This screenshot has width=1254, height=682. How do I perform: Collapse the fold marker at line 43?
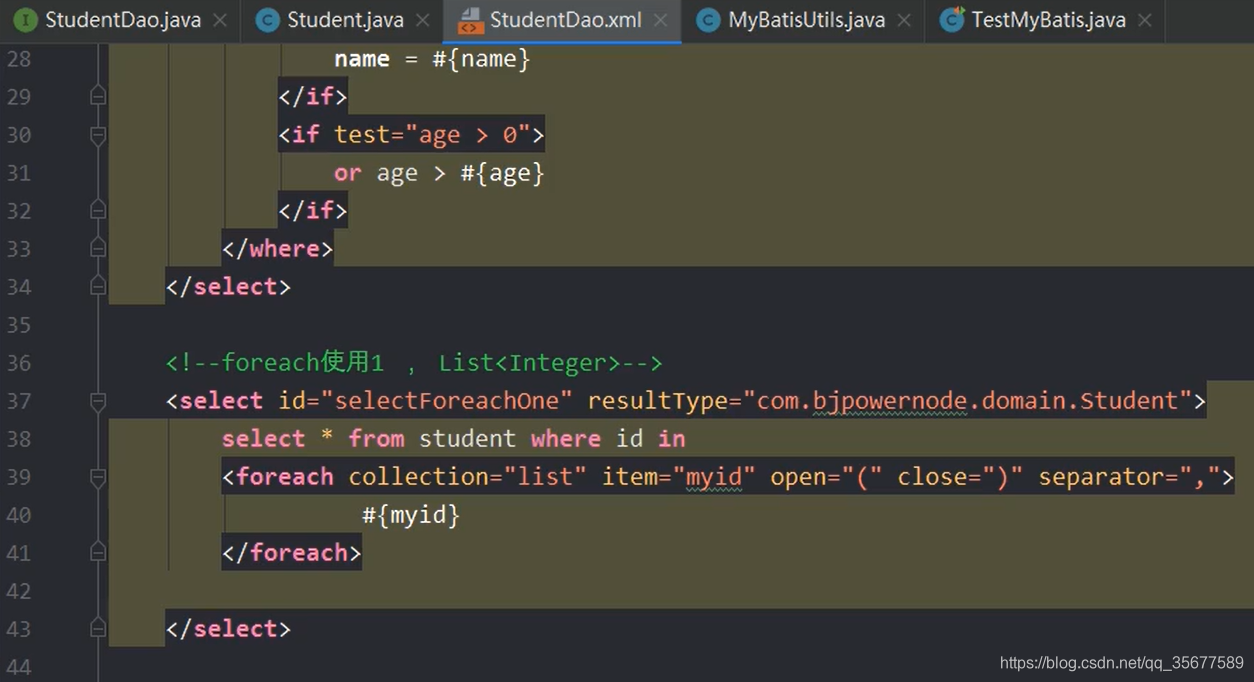coord(96,629)
